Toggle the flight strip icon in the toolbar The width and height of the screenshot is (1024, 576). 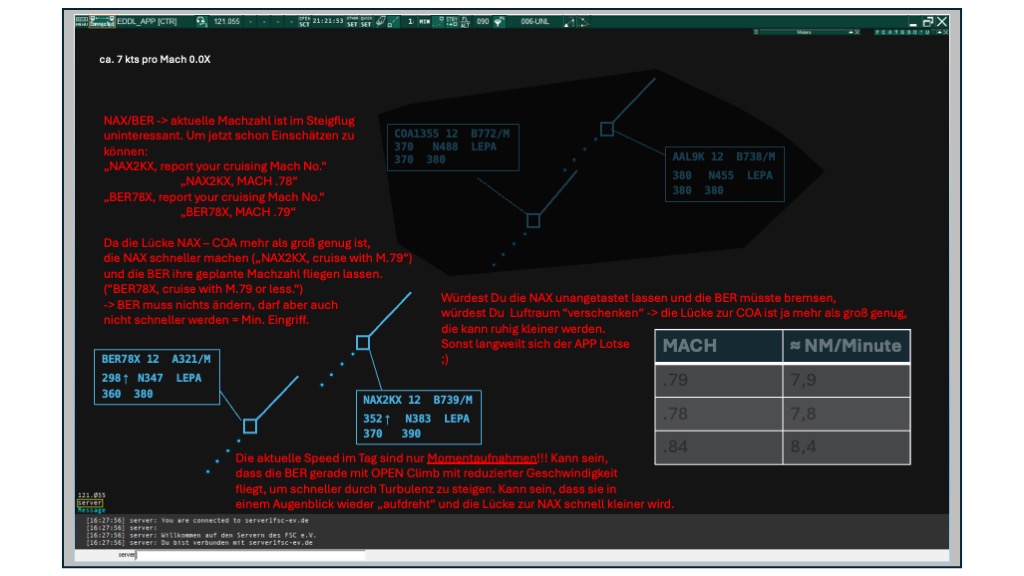tap(380, 22)
